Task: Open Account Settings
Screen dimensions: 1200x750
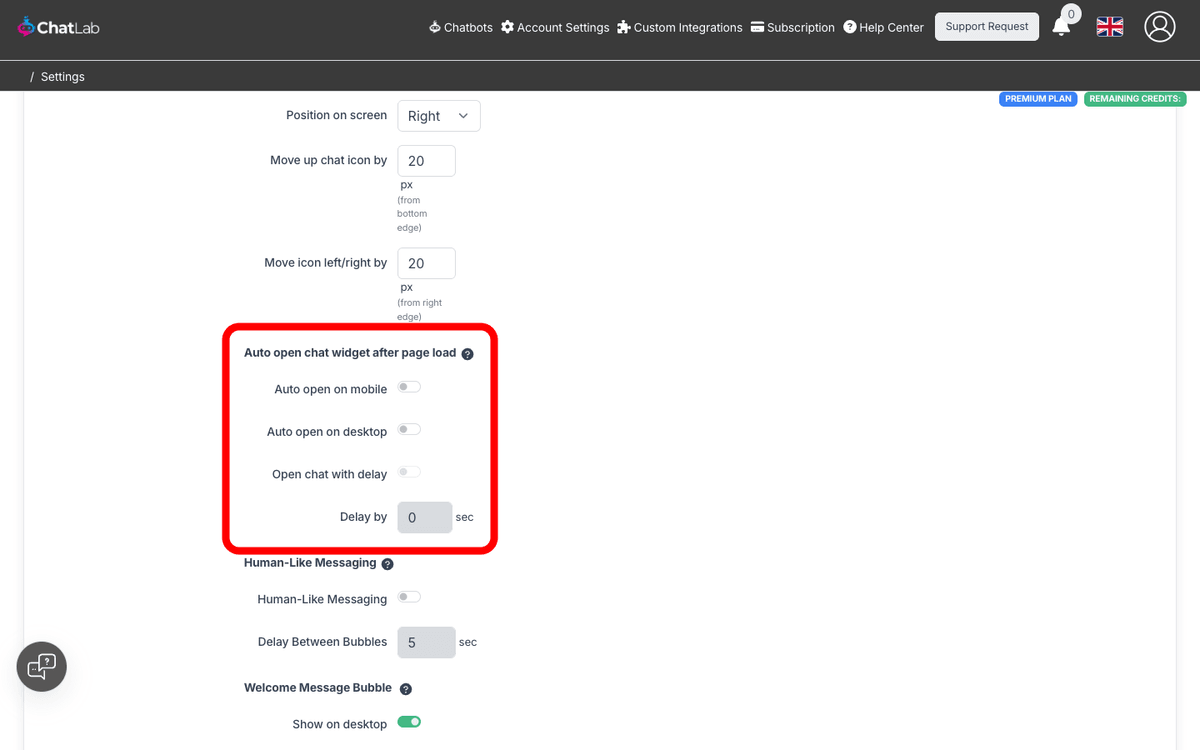Action: point(555,27)
